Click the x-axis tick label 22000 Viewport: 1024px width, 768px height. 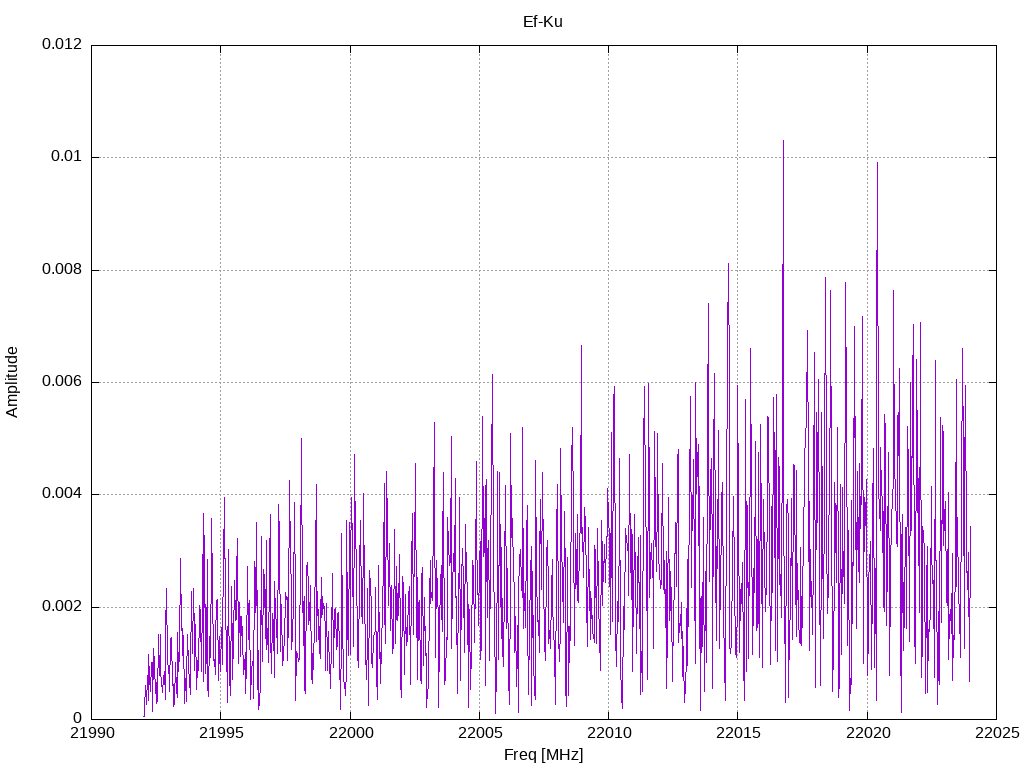coord(350,733)
